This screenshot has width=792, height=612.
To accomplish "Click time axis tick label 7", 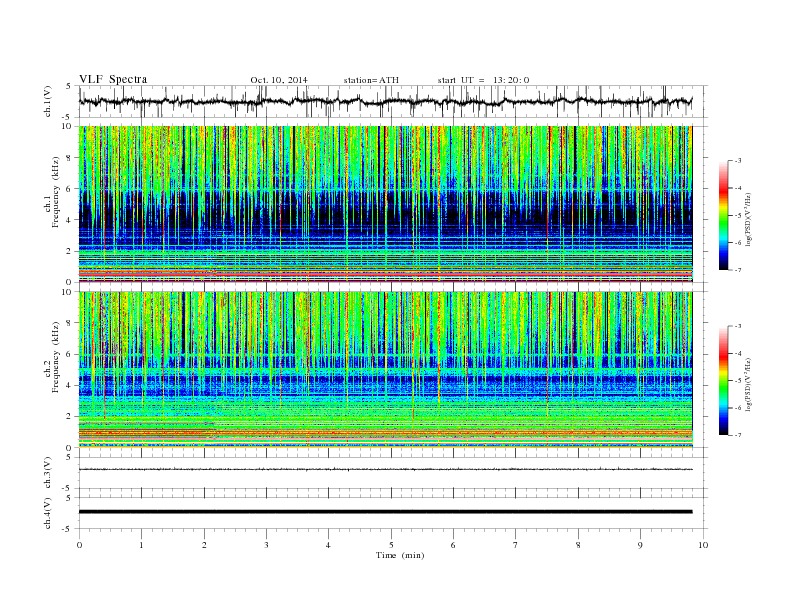I will [x=516, y=545].
